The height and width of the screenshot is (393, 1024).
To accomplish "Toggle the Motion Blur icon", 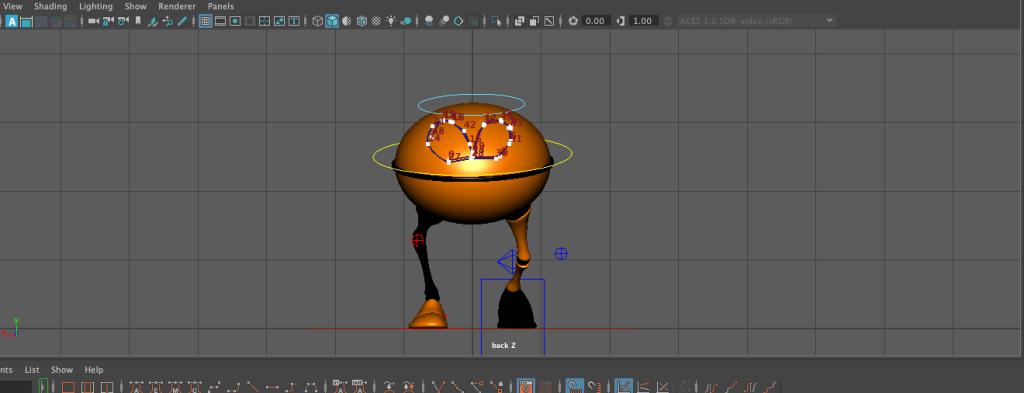I will point(443,21).
